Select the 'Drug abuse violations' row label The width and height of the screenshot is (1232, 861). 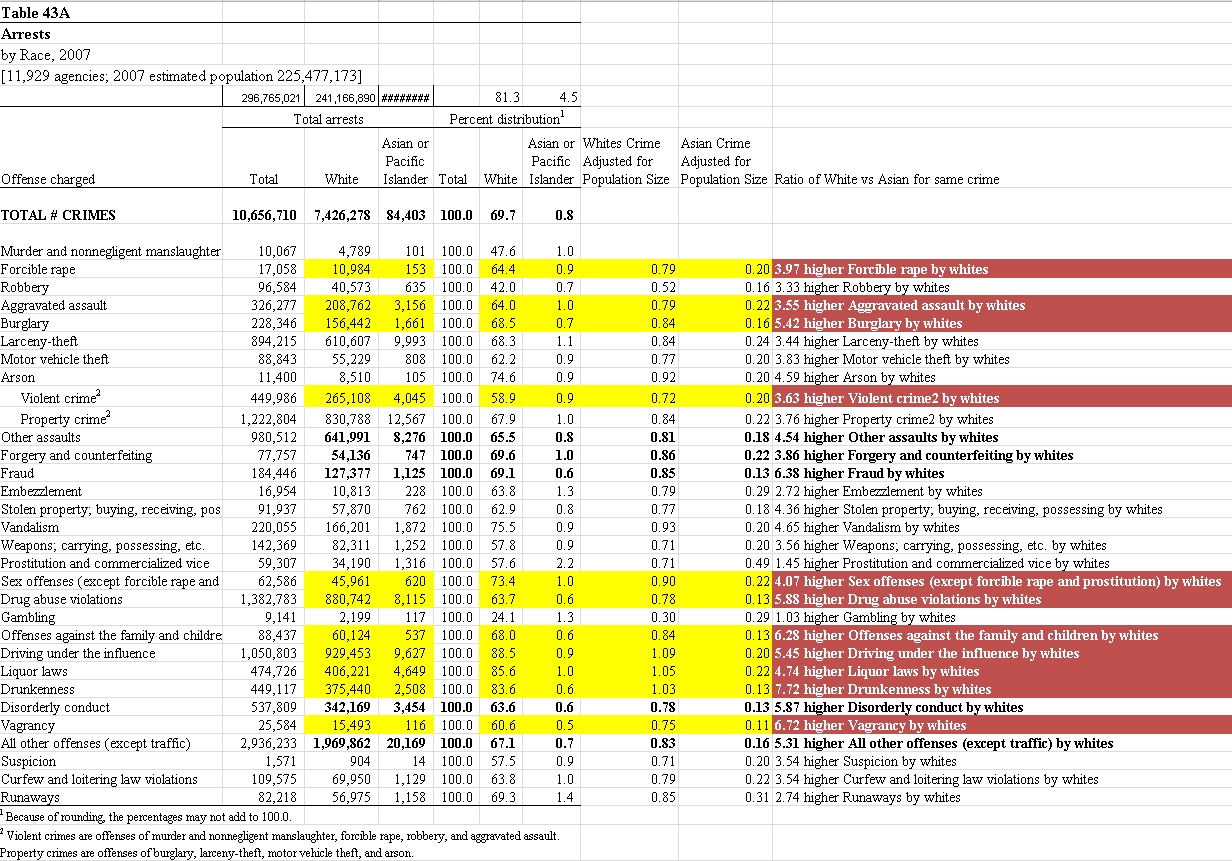pos(62,599)
